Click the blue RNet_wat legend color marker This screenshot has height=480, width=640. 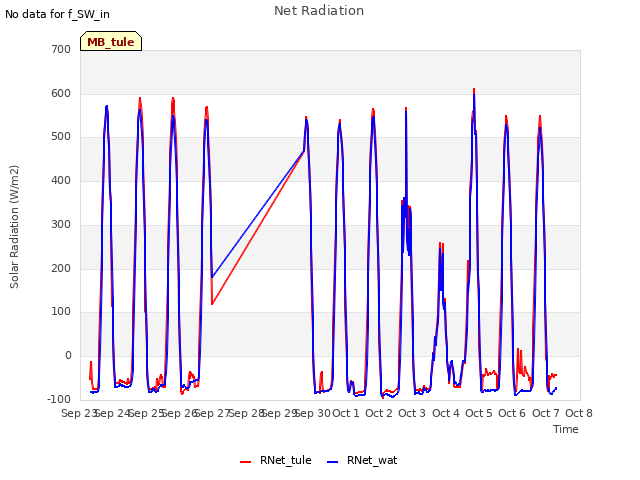coord(333,462)
